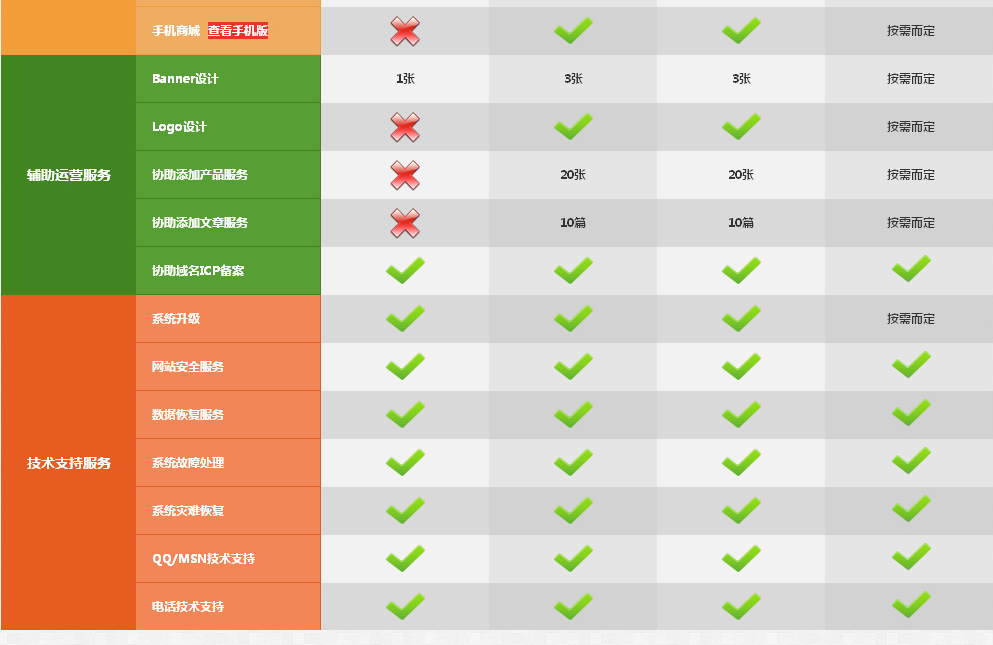
Task: Select the 技术支持服务 category cell
Action: pyautogui.click(x=68, y=463)
